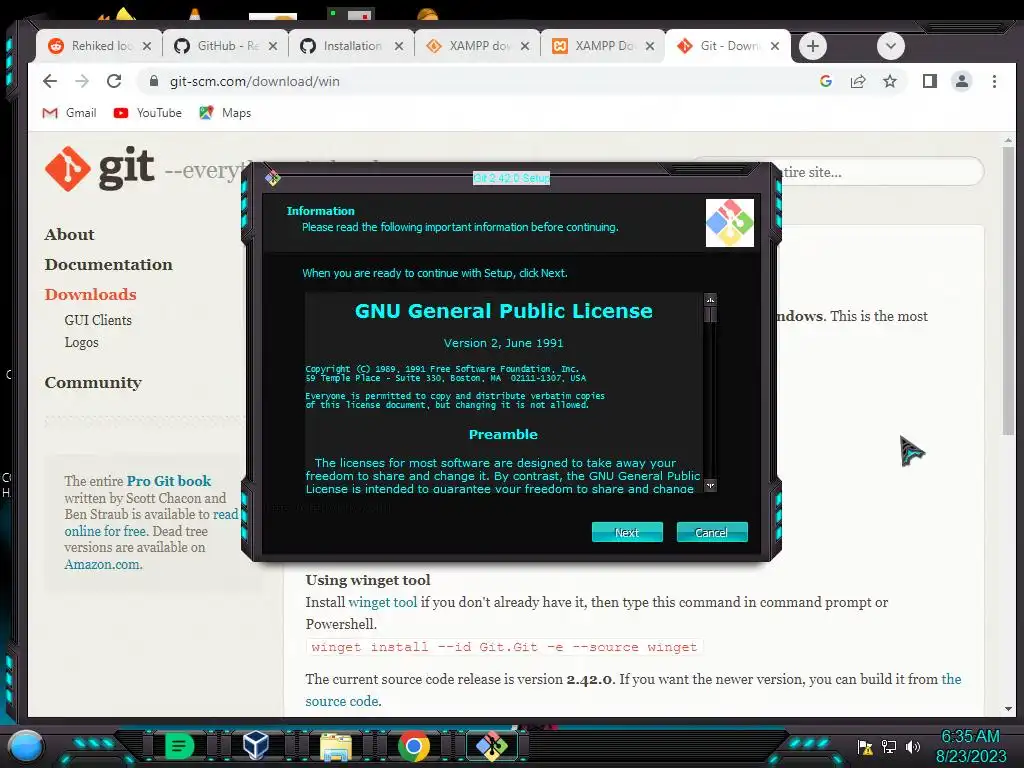This screenshot has width=1024, height=768.
Task: Go forward in the browser
Action: 82,81
